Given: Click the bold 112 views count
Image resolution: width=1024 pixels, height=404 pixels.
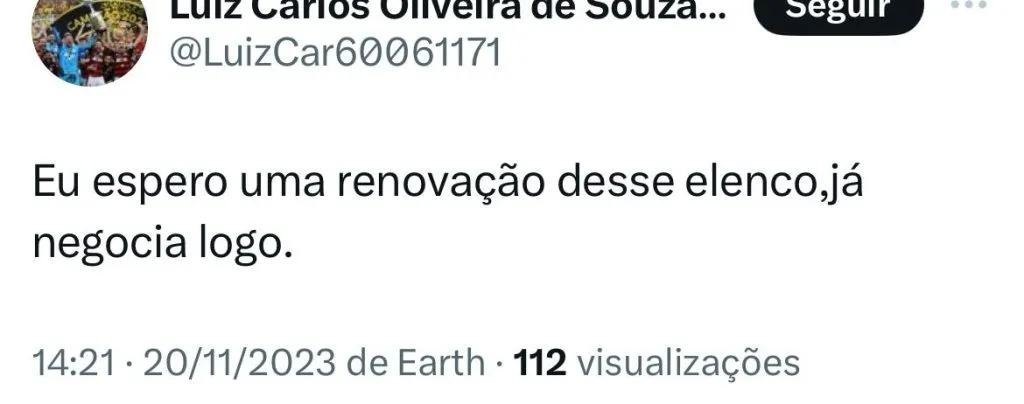Looking at the screenshot, I should (539, 363).
